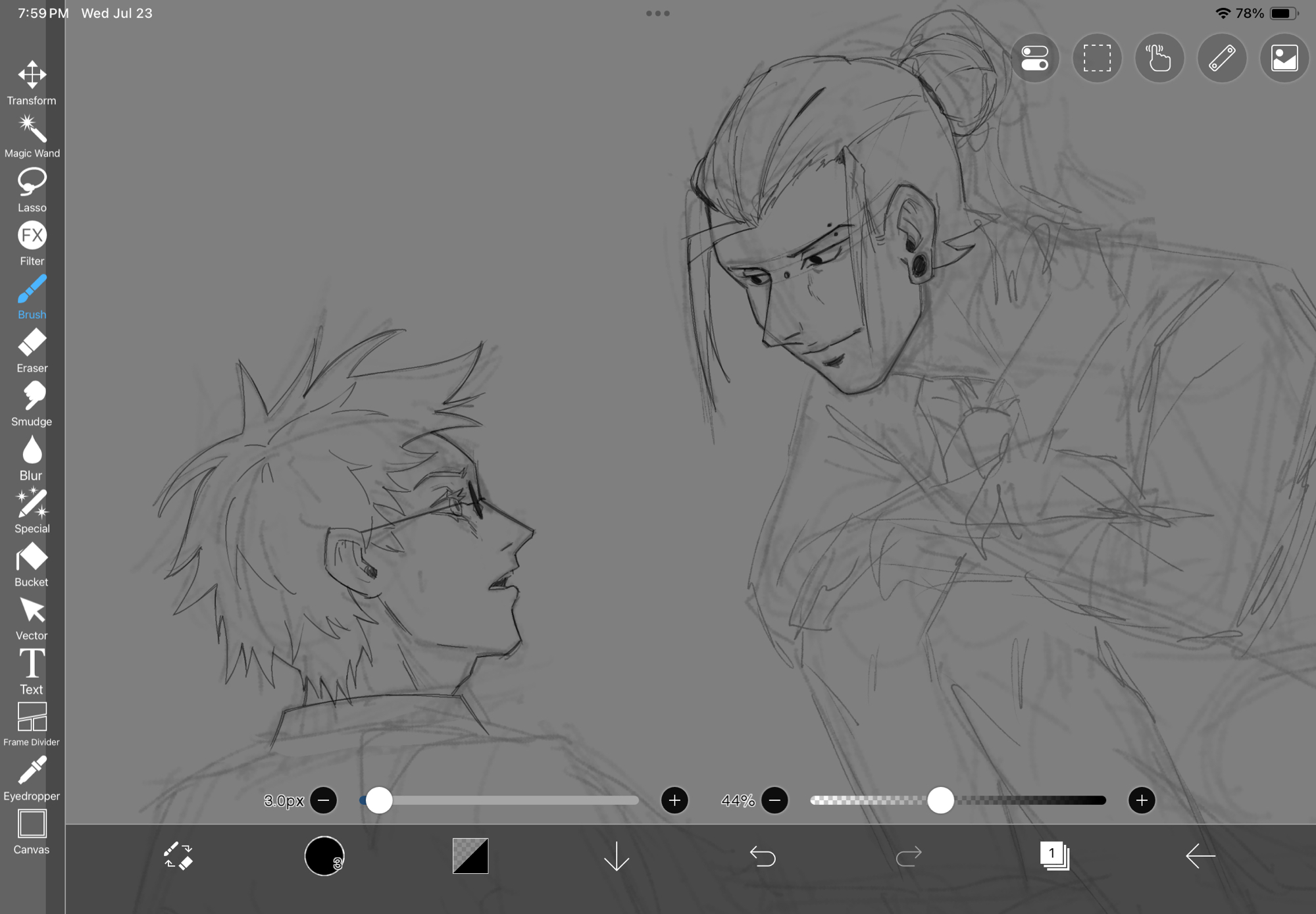The height and width of the screenshot is (914, 1316).
Task: Open the layers panel showing 1
Action: tap(1054, 856)
